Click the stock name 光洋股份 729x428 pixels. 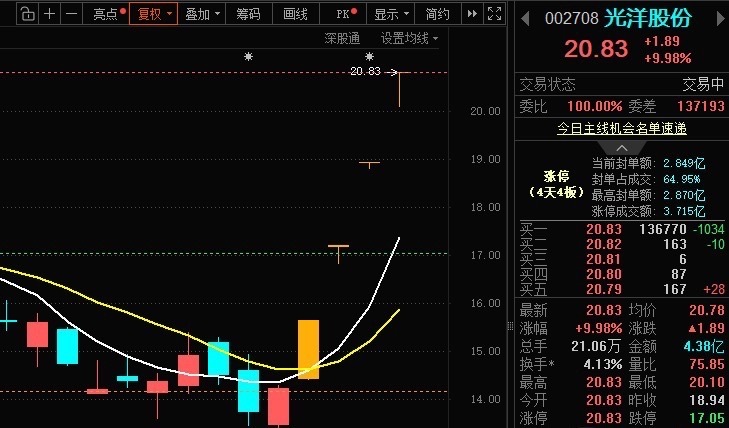[x=648, y=18]
